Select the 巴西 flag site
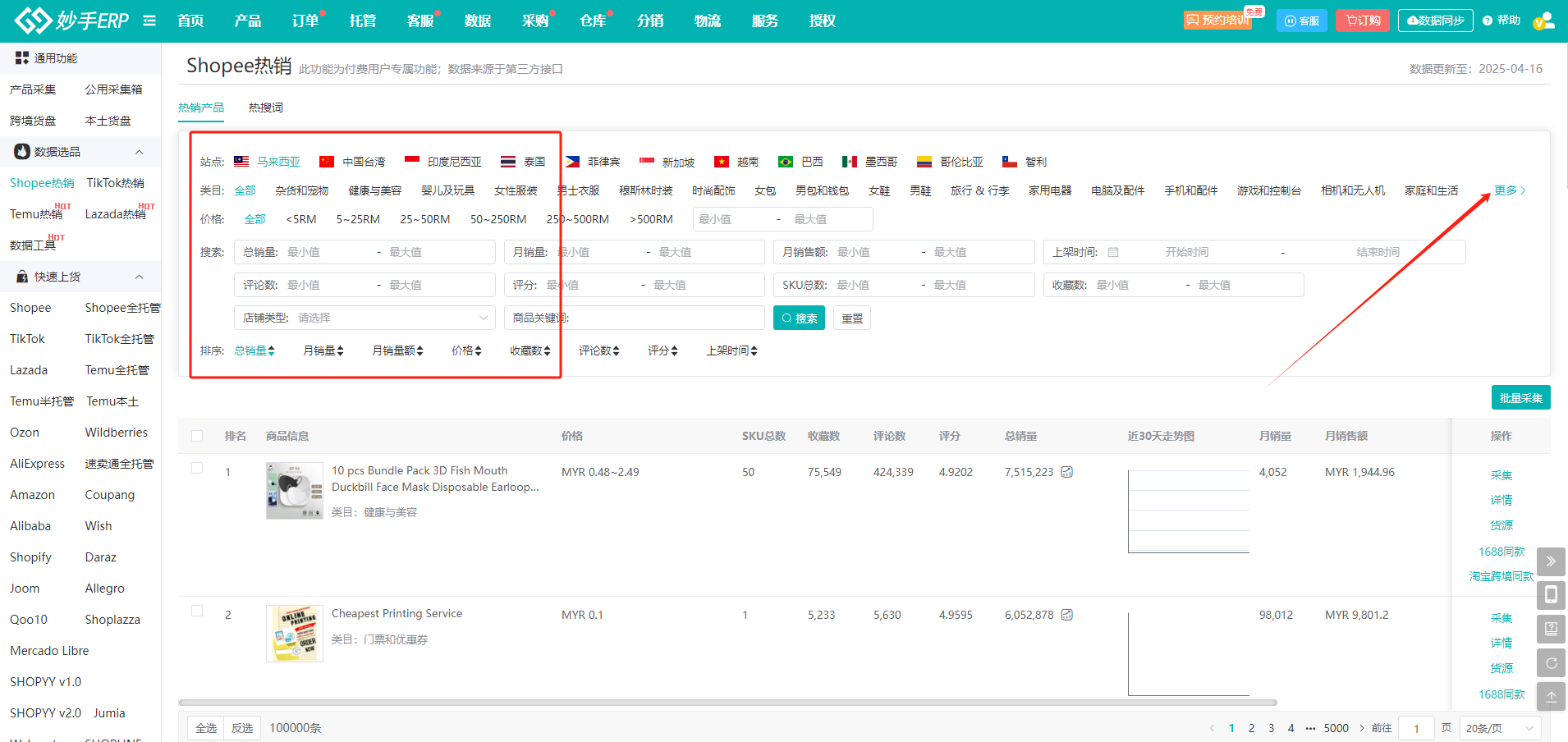The width and height of the screenshot is (1568, 742). (x=800, y=162)
